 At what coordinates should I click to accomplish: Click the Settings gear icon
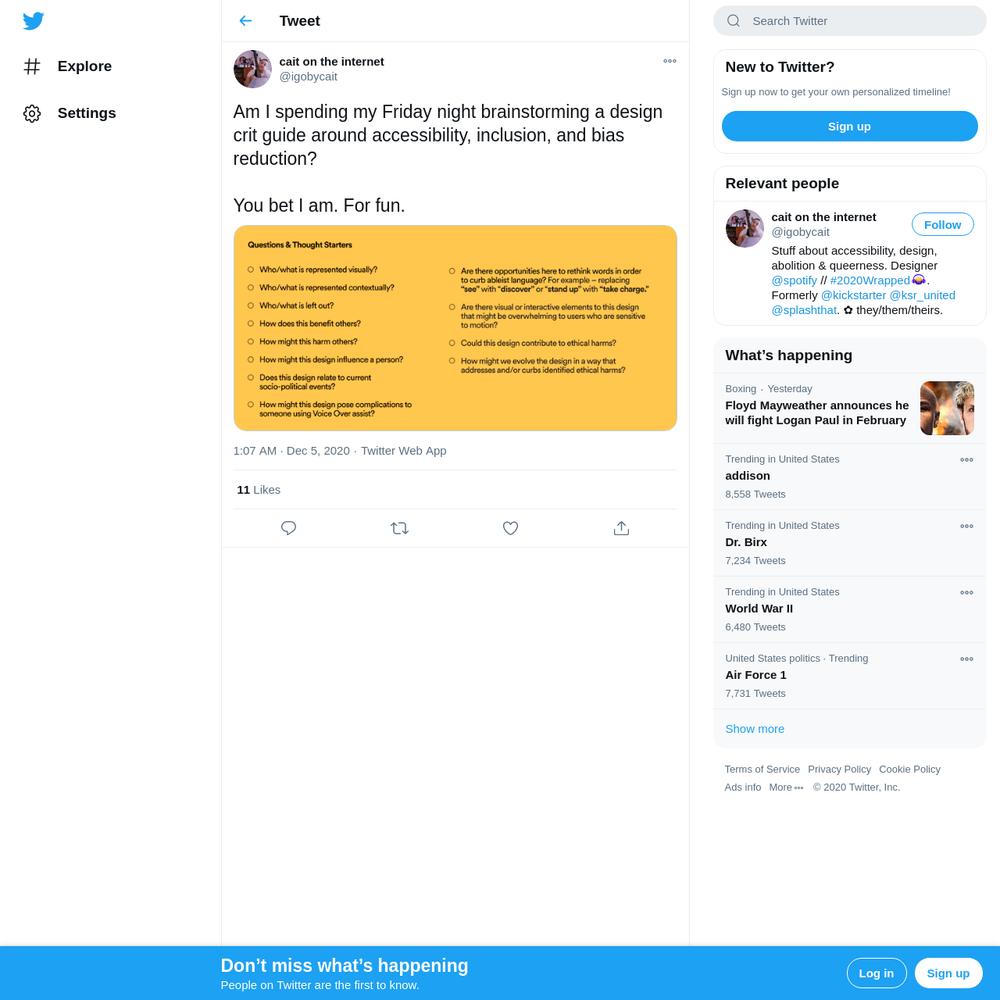(32, 114)
